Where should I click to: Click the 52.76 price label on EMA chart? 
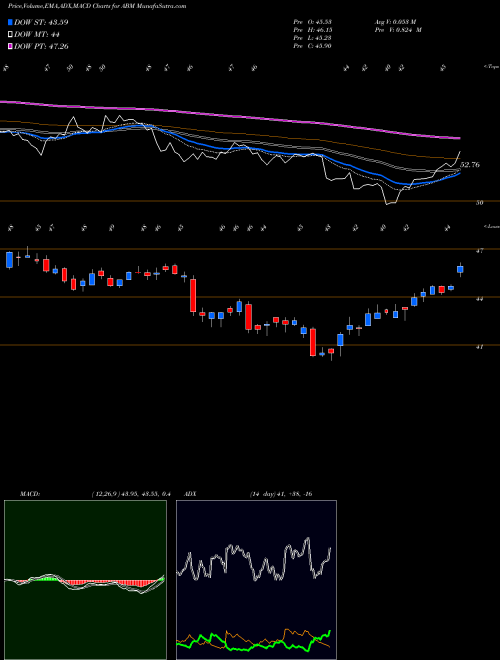coord(470,165)
